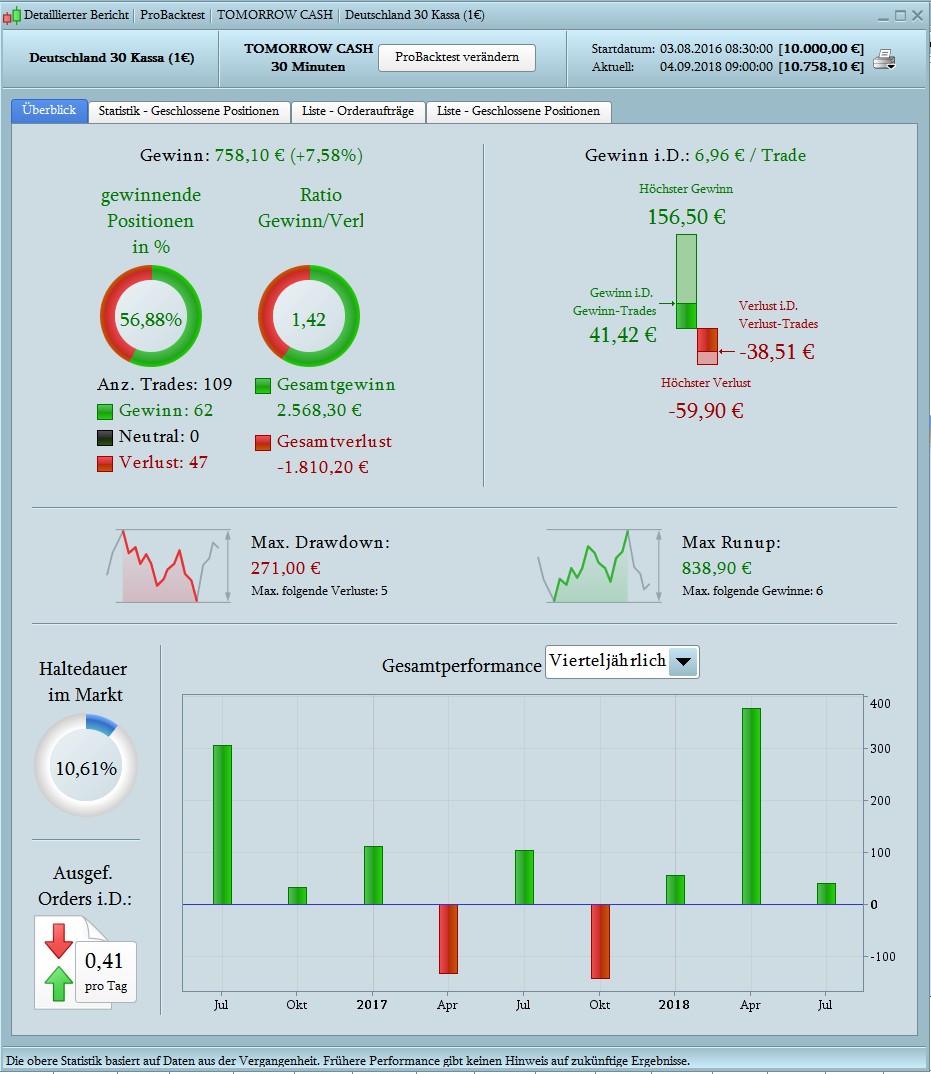
Task: Open the Vierteljährlich dropdown arrow
Action: 683,662
